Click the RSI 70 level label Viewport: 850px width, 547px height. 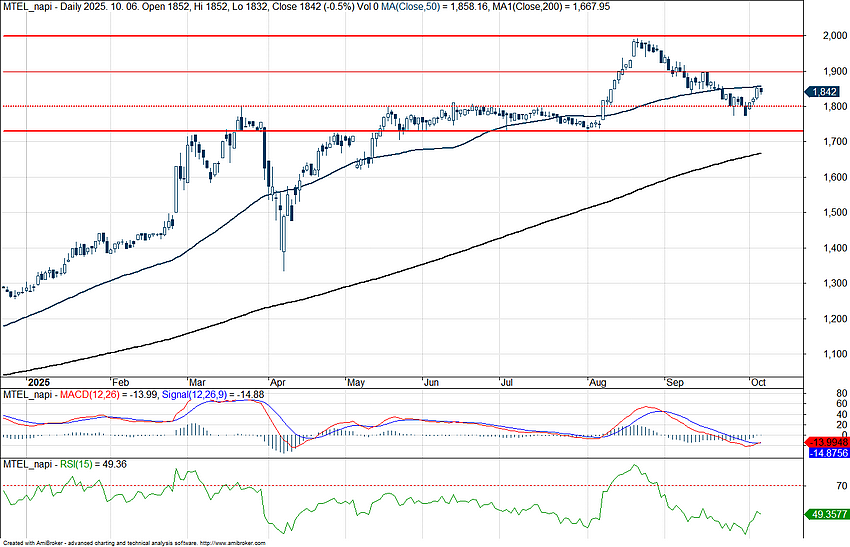click(x=815, y=485)
